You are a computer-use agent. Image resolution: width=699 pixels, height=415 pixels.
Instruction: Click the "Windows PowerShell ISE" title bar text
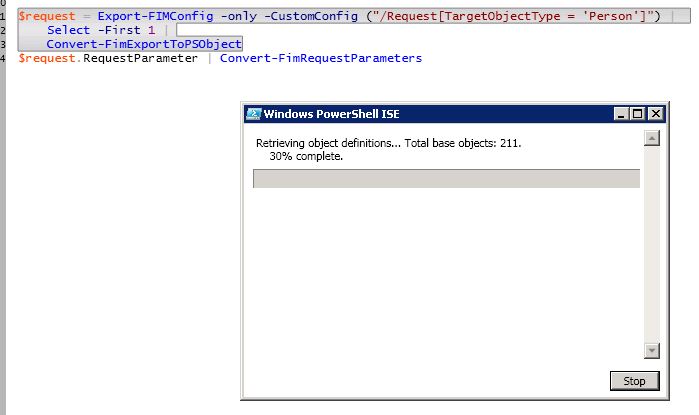(331, 114)
